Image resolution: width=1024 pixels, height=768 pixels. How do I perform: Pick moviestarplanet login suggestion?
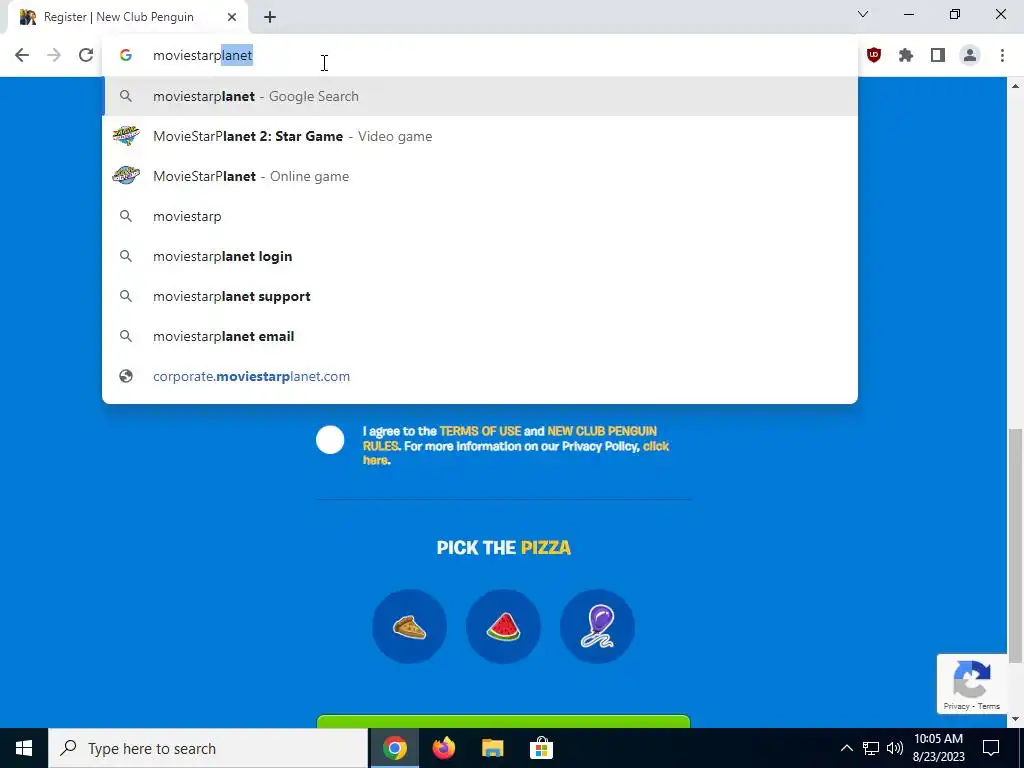click(480, 256)
